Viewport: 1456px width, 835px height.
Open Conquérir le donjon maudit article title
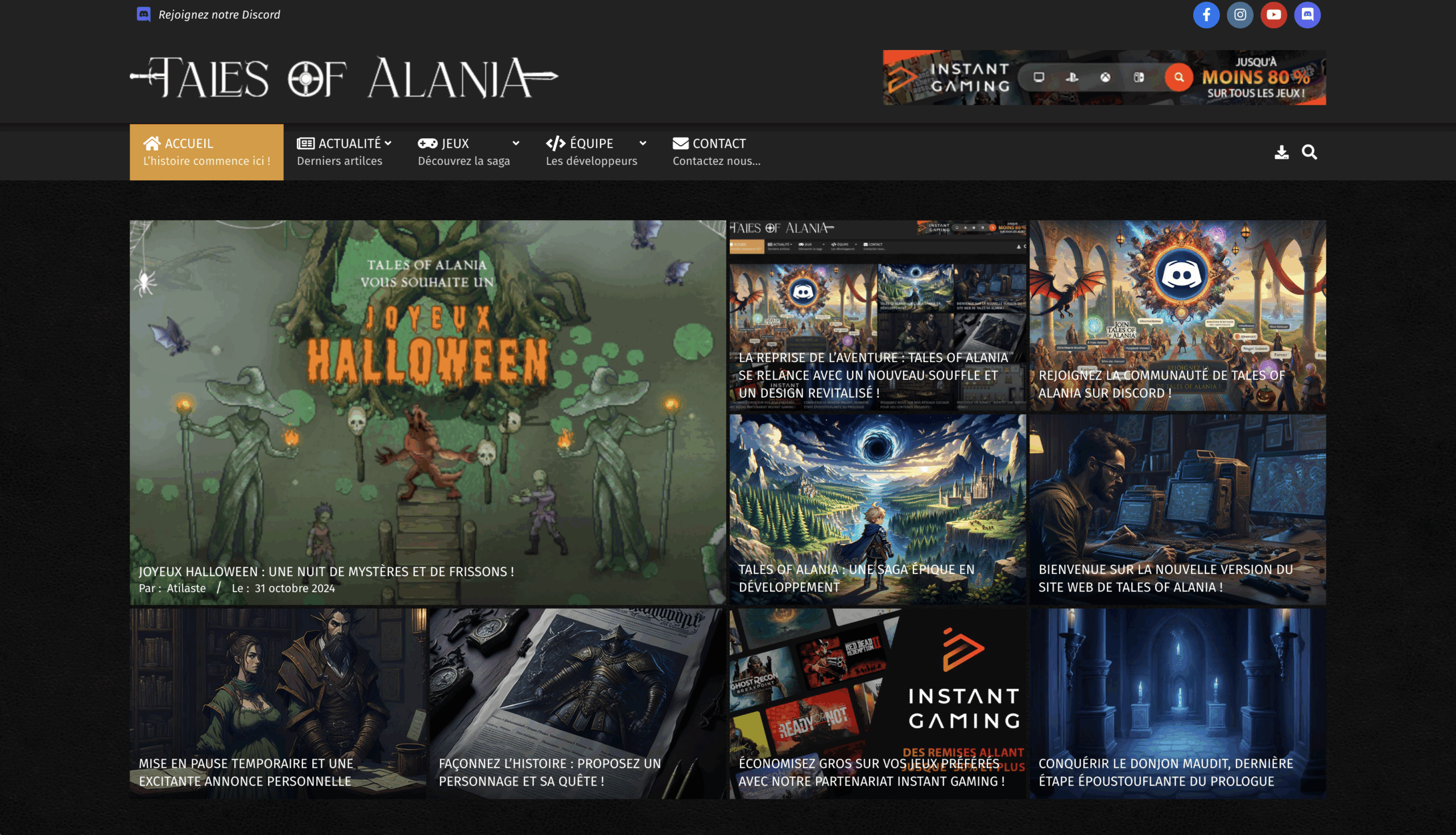(1166, 772)
